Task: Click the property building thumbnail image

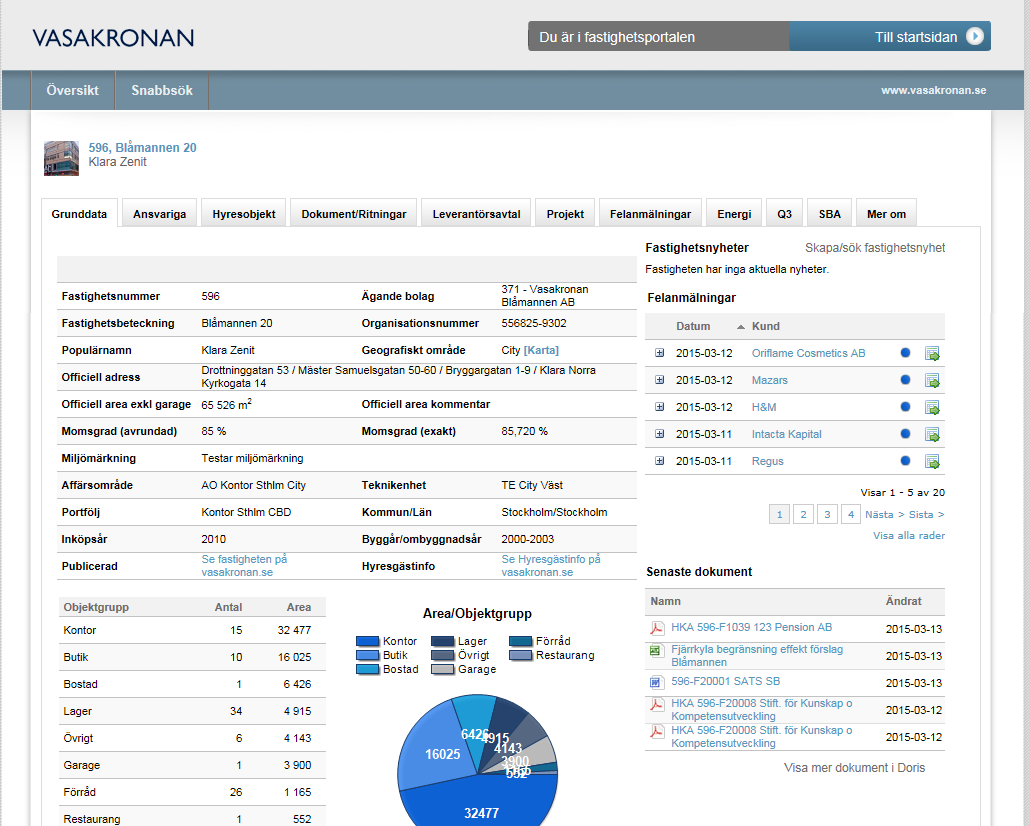Action: pyautogui.click(x=61, y=158)
